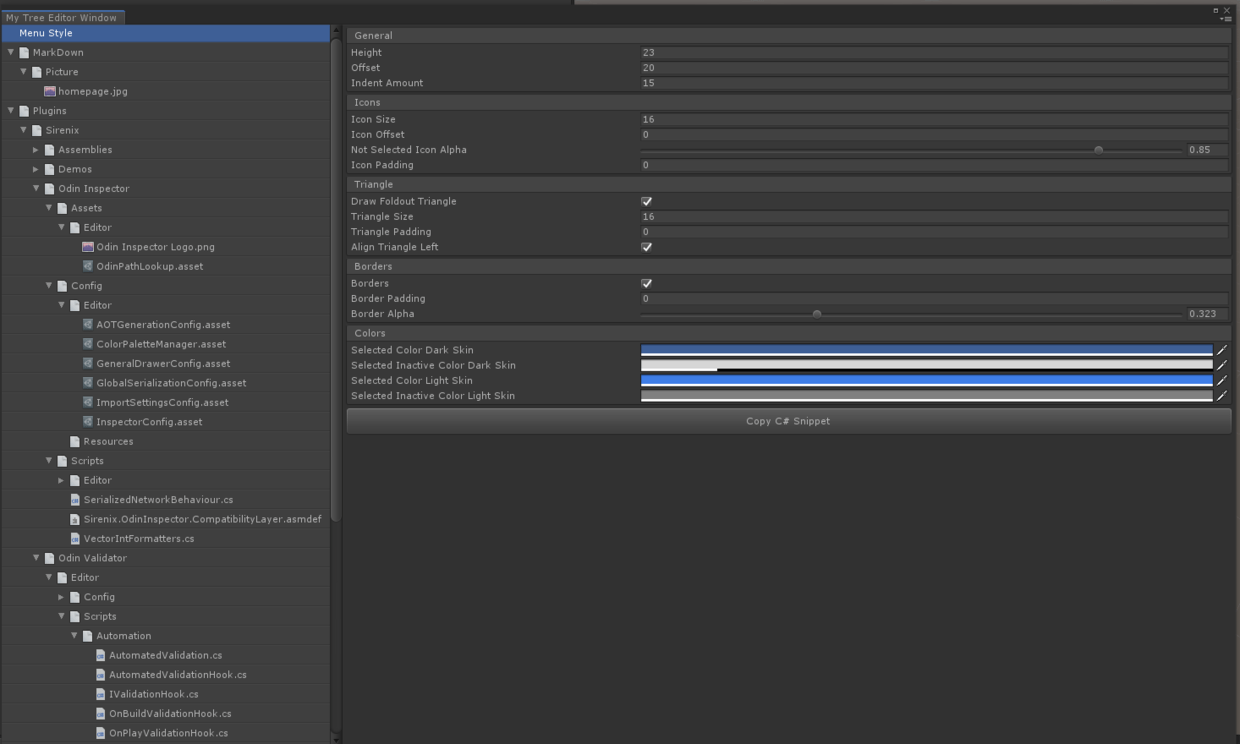Click the eyedropper for Selected Inactive Color Light Skin
Viewport: 1240px width, 744px height.
(1222, 396)
